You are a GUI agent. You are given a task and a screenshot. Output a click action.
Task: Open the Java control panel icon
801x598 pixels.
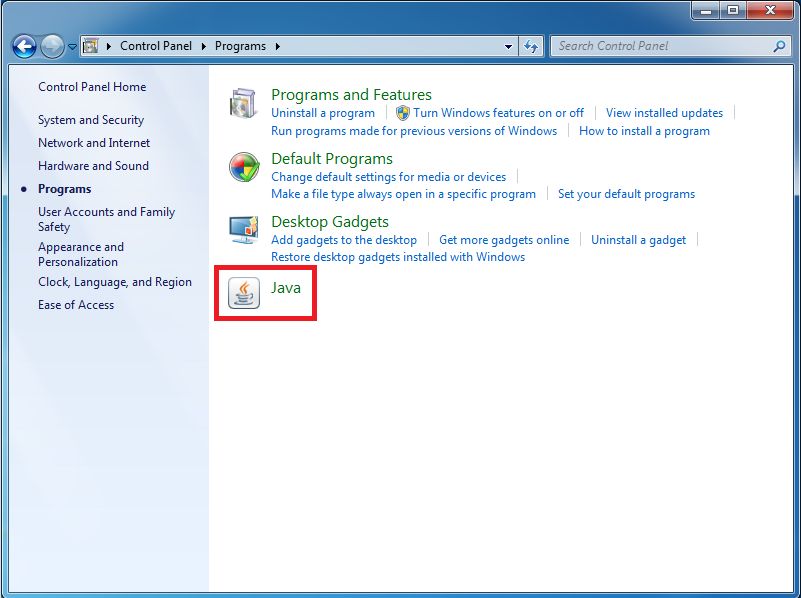coord(243,293)
